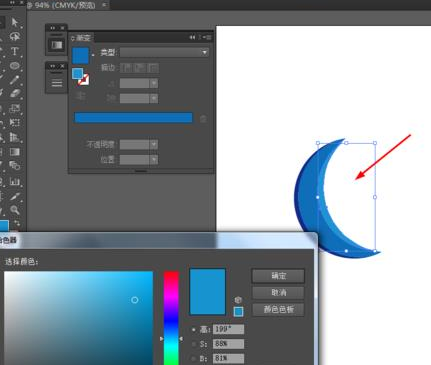Click the 取消 cancel button

pos(278,293)
